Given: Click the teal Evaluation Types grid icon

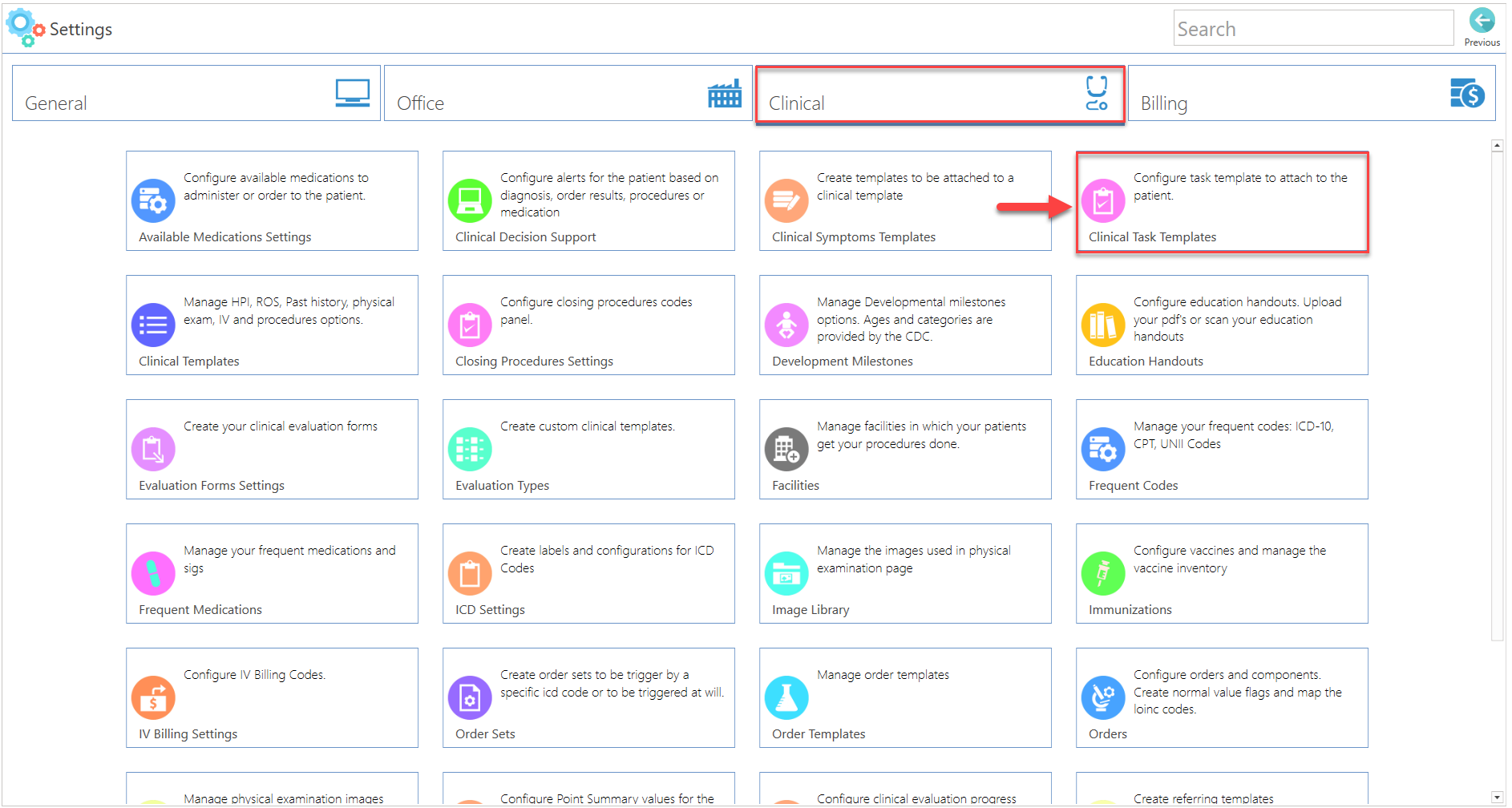Looking at the screenshot, I should tap(470, 449).
